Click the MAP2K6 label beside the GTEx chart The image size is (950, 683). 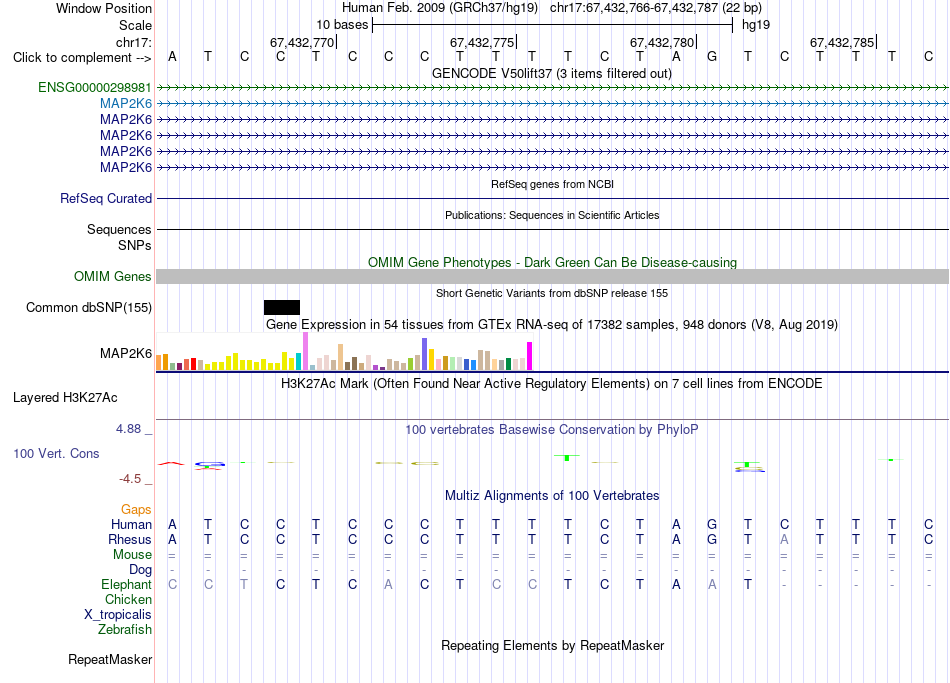[126, 353]
